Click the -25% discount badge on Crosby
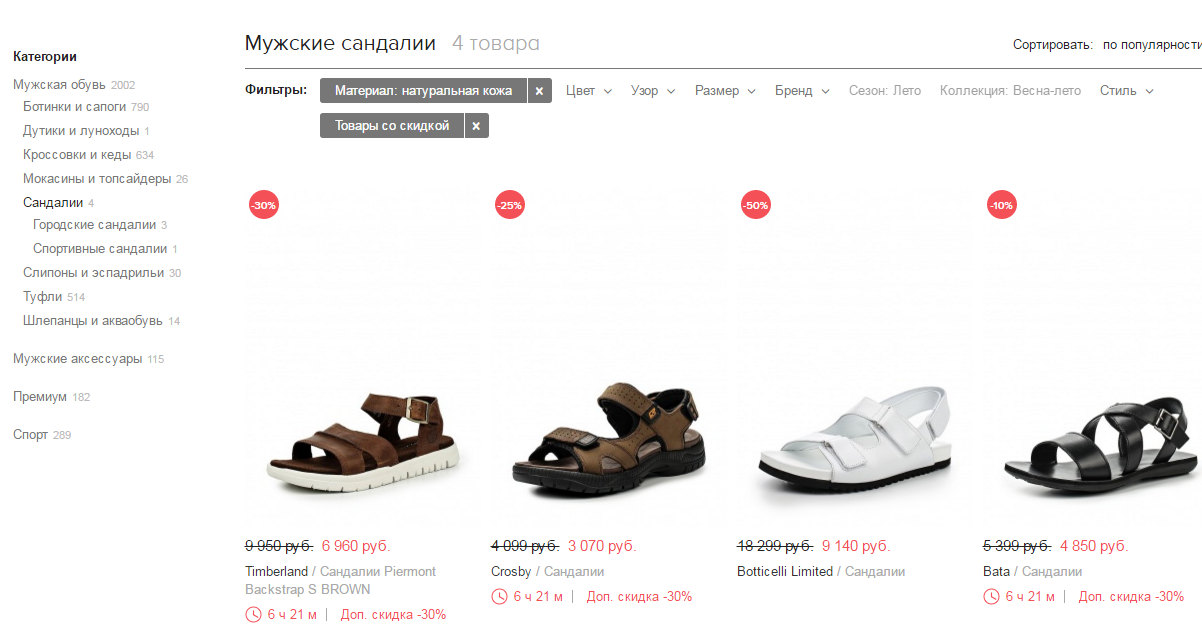1202x640 pixels. click(509, 205)
